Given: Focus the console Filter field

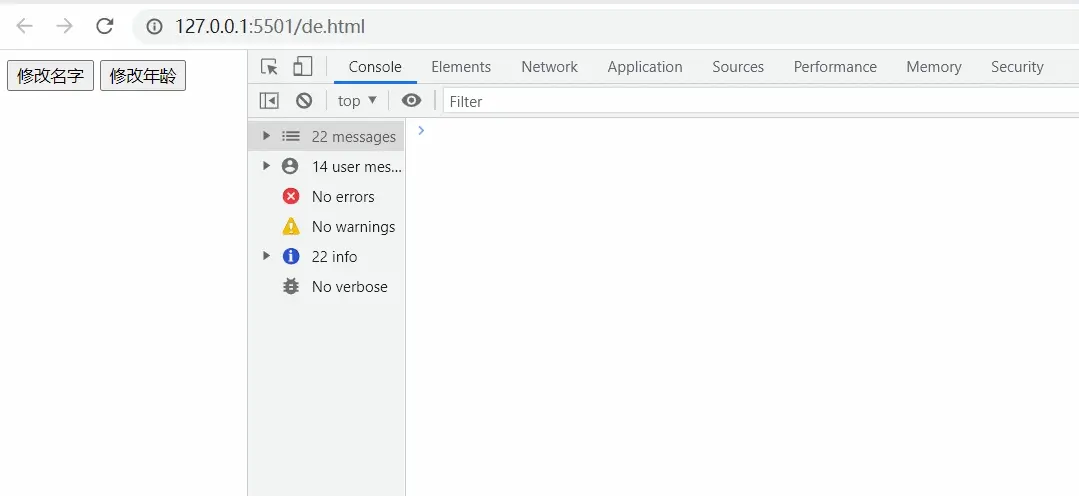Looking at the screenshot, I should pyautogui.click(x=760, y=102).
